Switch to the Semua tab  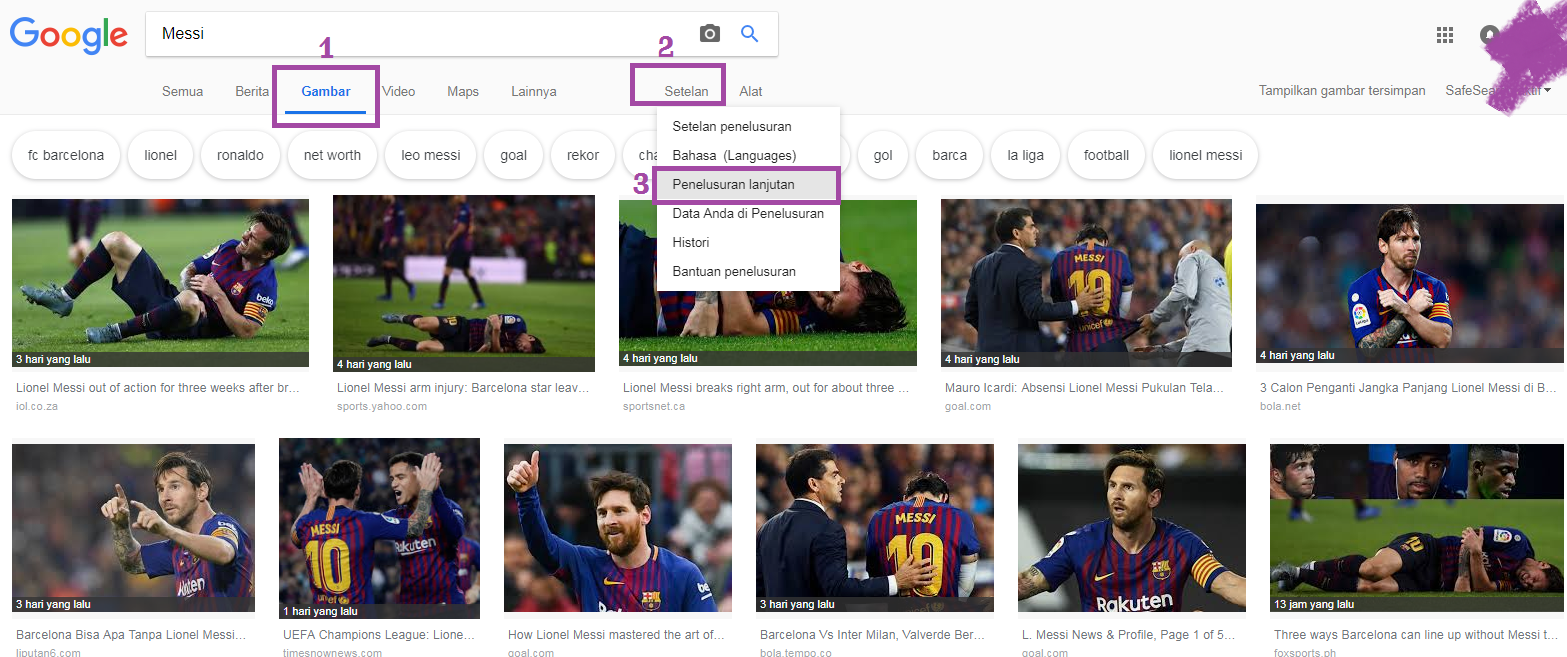point(182,91)
